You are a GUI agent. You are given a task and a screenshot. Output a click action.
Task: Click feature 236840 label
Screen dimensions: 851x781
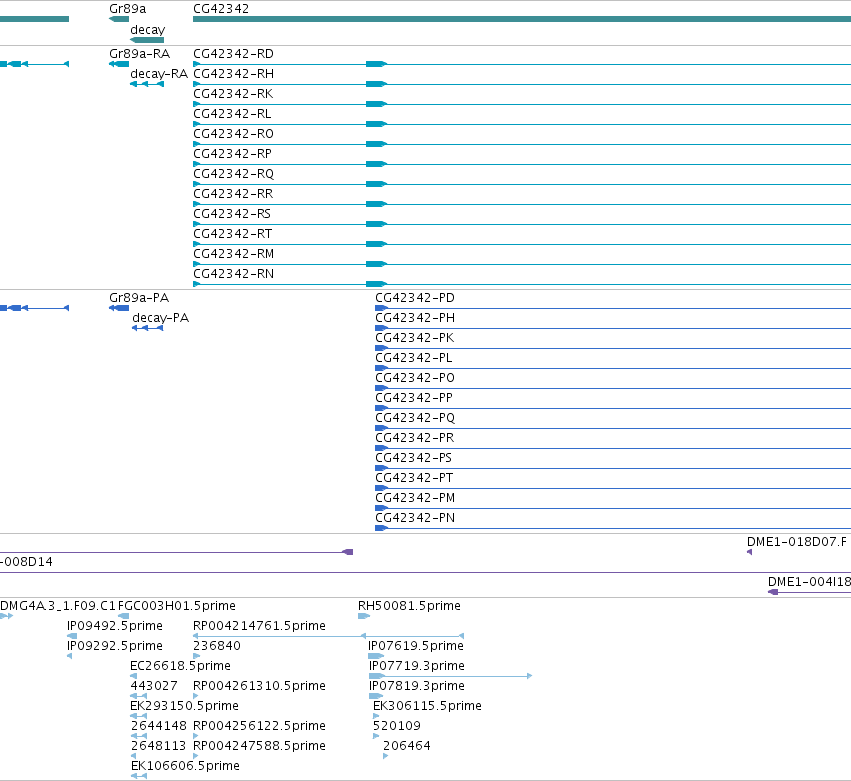[217, 646]
